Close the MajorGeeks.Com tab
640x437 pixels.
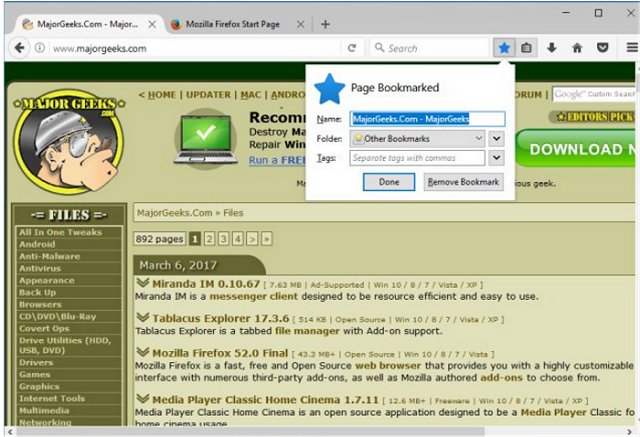point(152,24)
